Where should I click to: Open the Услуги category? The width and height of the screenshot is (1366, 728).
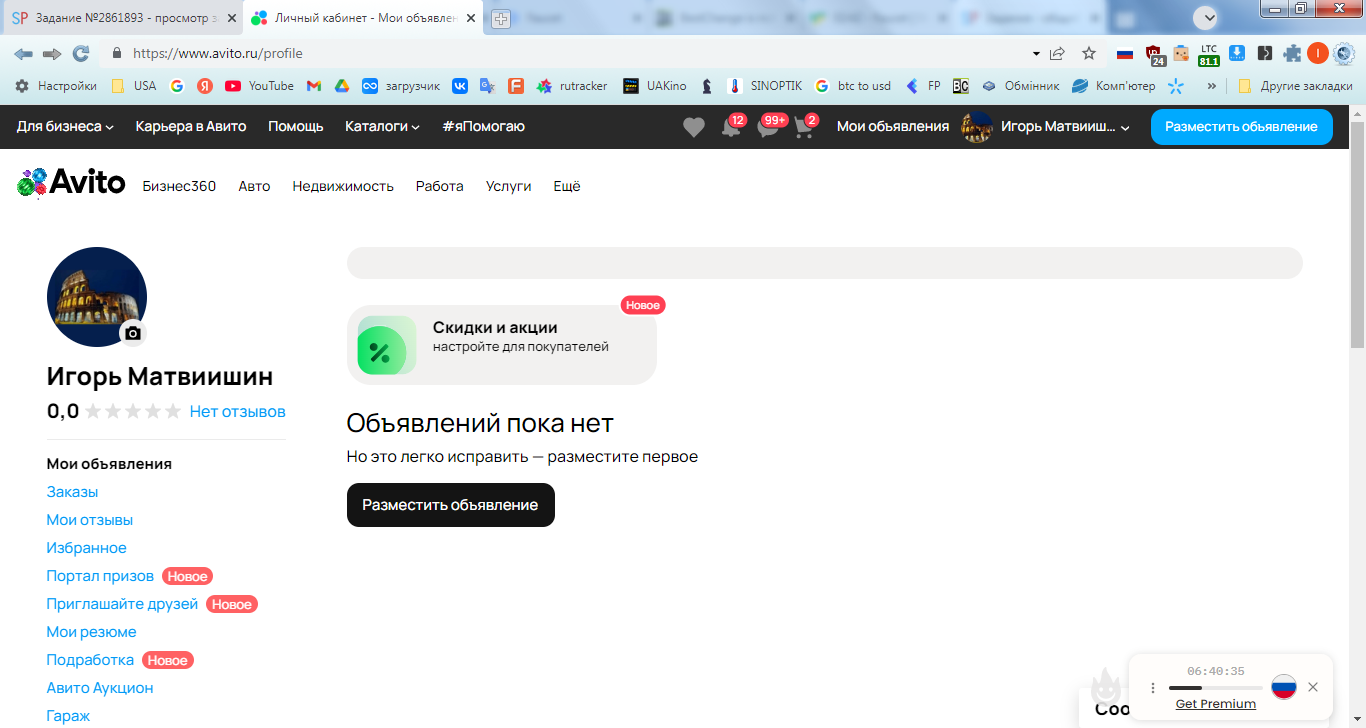508,186
